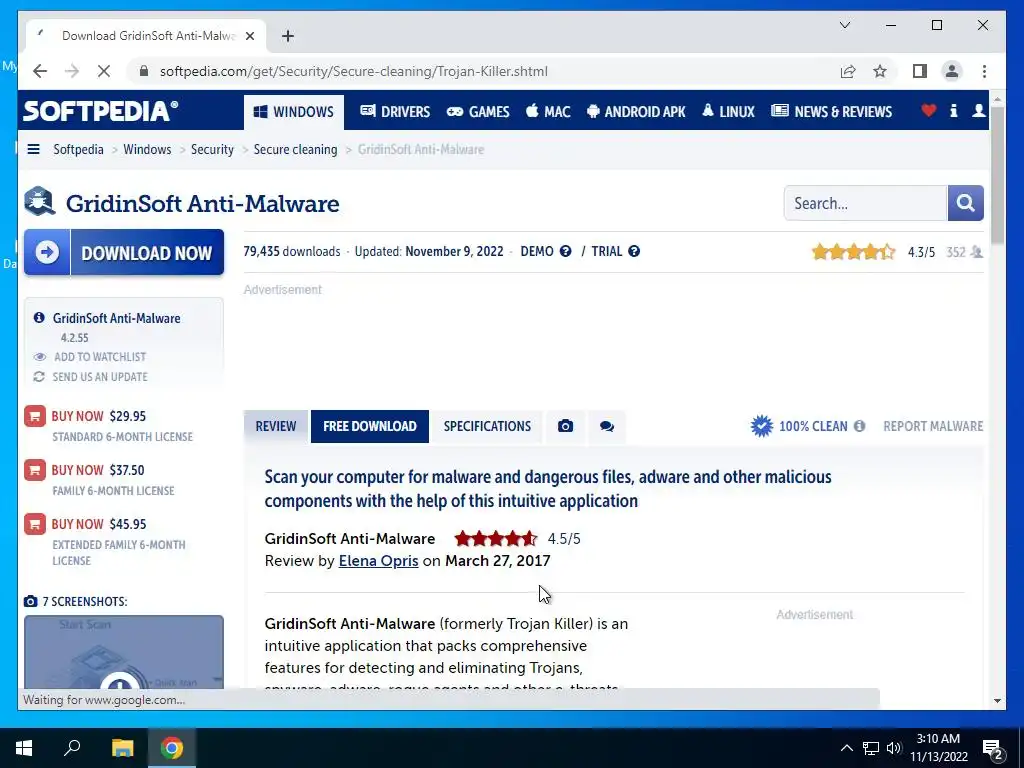Image resolution: width=1024 pixels, height=768 pixels.
Task: Click the red editor rating stars
Action: [496, 539]
